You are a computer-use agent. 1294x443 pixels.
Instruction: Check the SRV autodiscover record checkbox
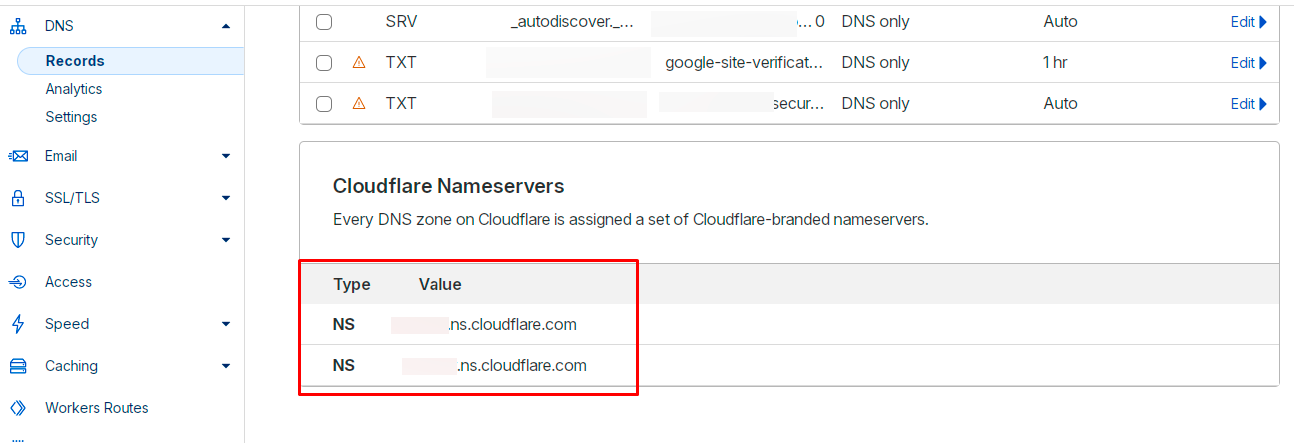coord(324,21)
